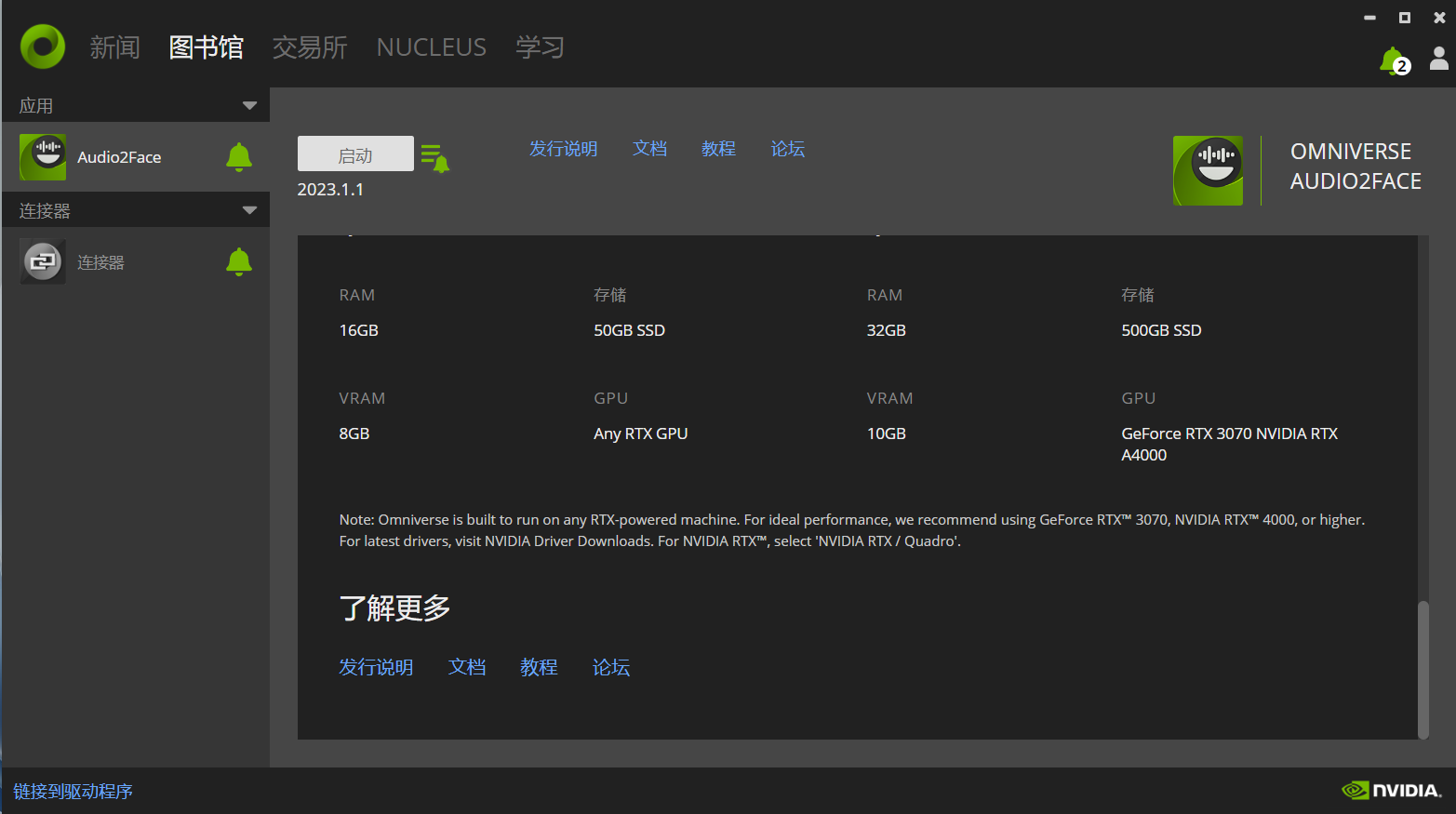Click the green update bell next to Audio2Face
Viewport: 1456px width, 814px height.
[x=239, y=157]
